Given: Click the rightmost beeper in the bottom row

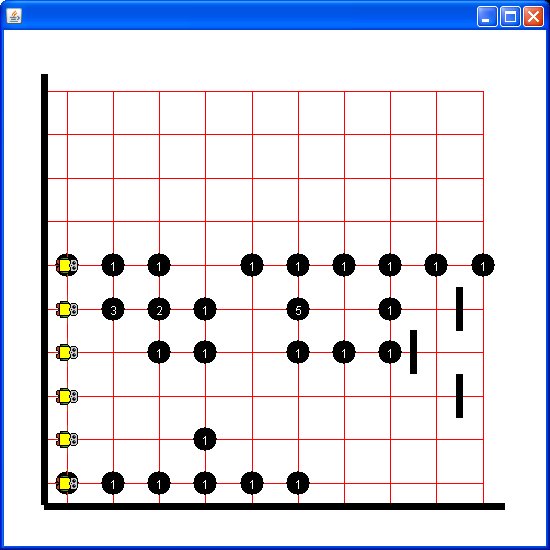Looking at the screenshot, I should [298, 483].
